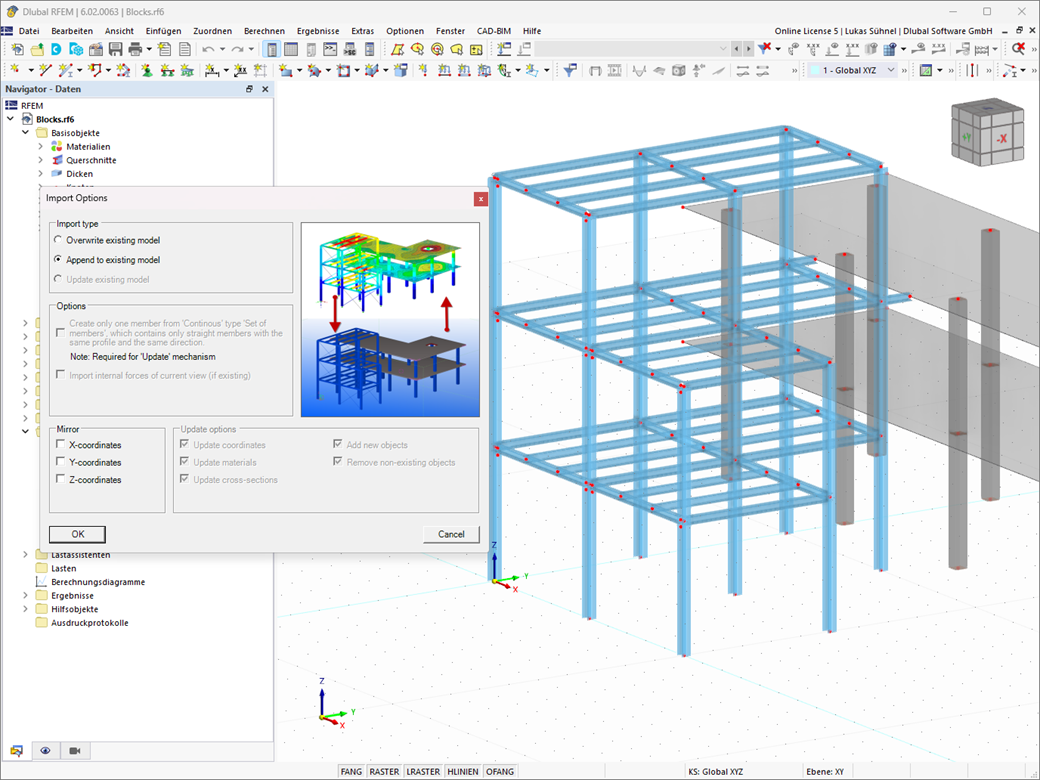
Task: Click the filter funnel icon
Action: pos(570,70)
